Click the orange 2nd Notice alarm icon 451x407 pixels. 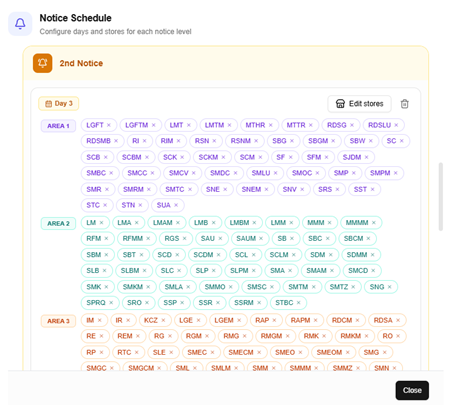pyautogui.click(x=42, y=63)
